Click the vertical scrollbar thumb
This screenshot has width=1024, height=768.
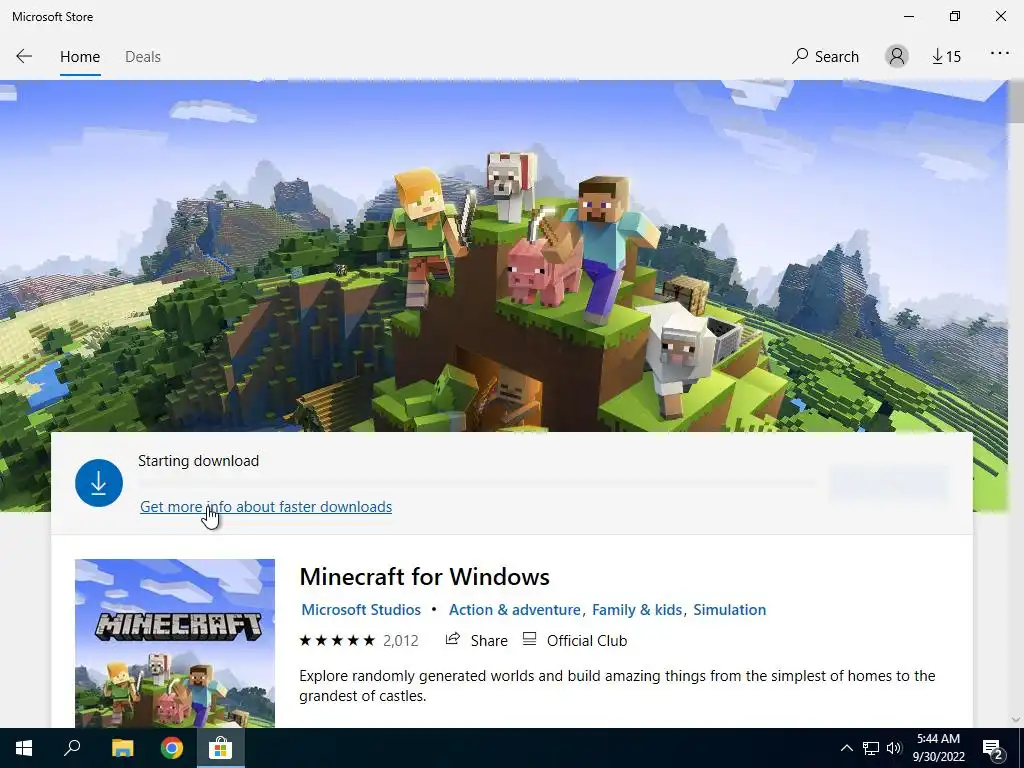click(1016, 102)
